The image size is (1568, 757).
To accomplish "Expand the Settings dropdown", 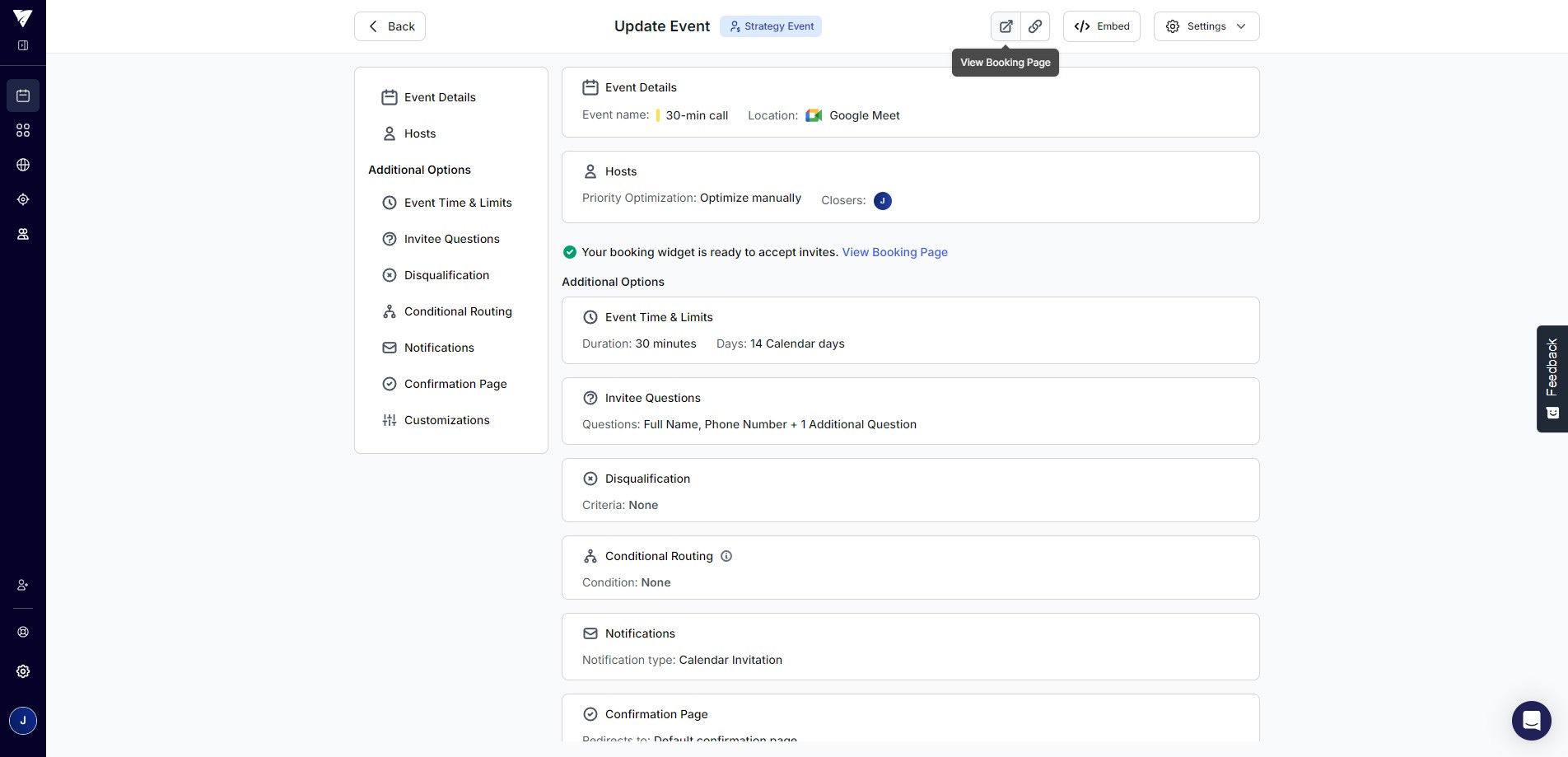I will pyautogui.click(x=1206, y=26).
